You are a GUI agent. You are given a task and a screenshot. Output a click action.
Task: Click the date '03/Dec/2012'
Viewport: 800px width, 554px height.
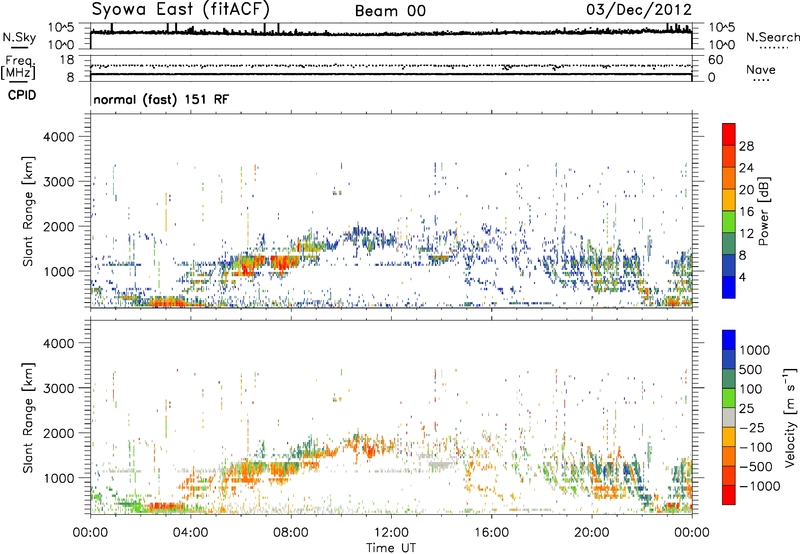click(639, 10)
